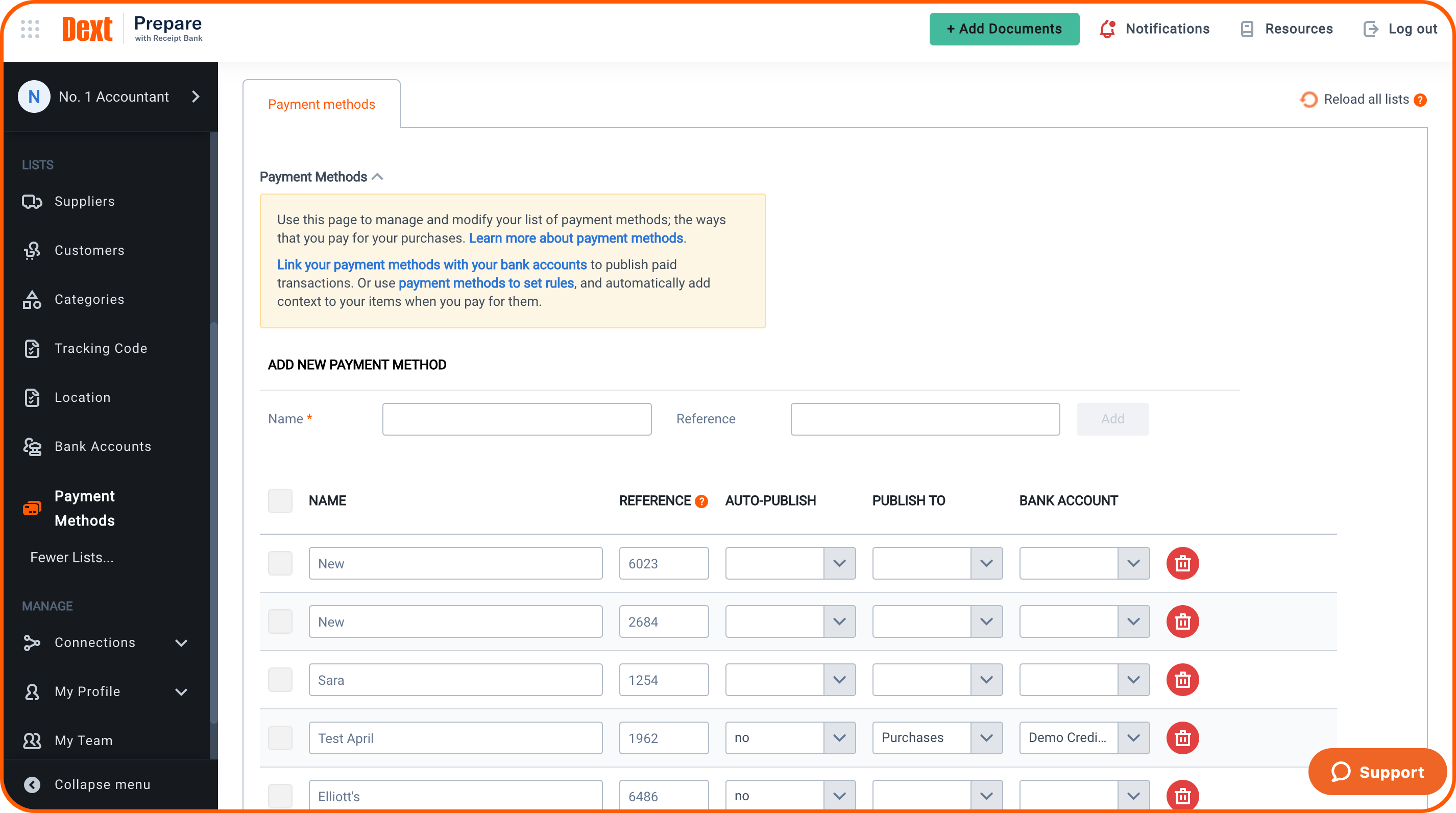Image resolution: width=1456 pixels, height=813 pixels.
Task: Click the Location document icon
Action: 32,397
